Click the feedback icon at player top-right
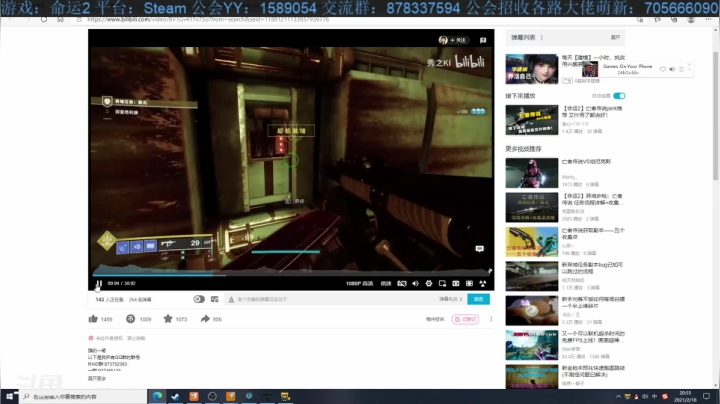The height and width of the screenshot is (404, 720). pos(483,40)
